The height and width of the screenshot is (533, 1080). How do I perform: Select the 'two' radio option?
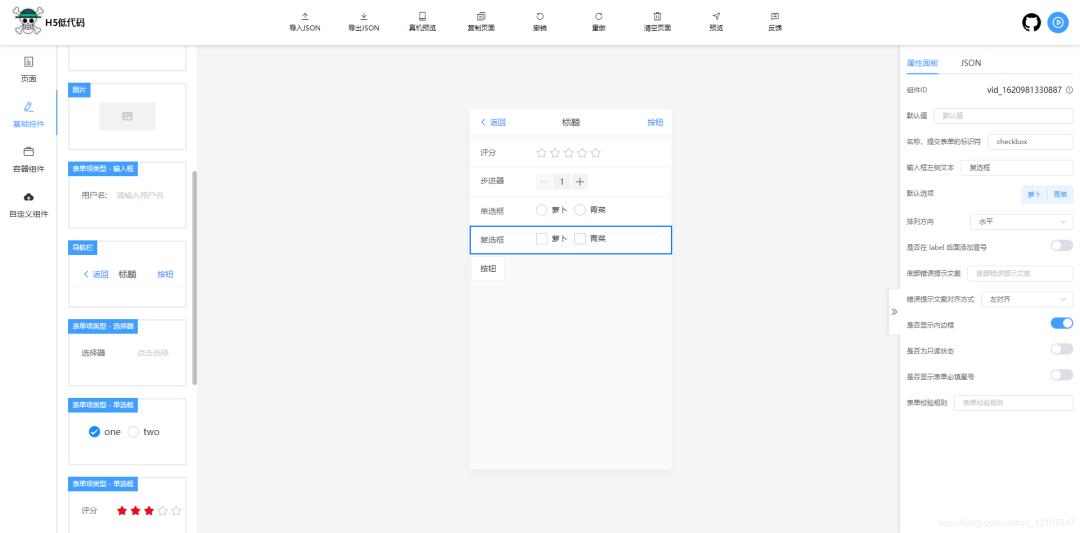(134, 432)
